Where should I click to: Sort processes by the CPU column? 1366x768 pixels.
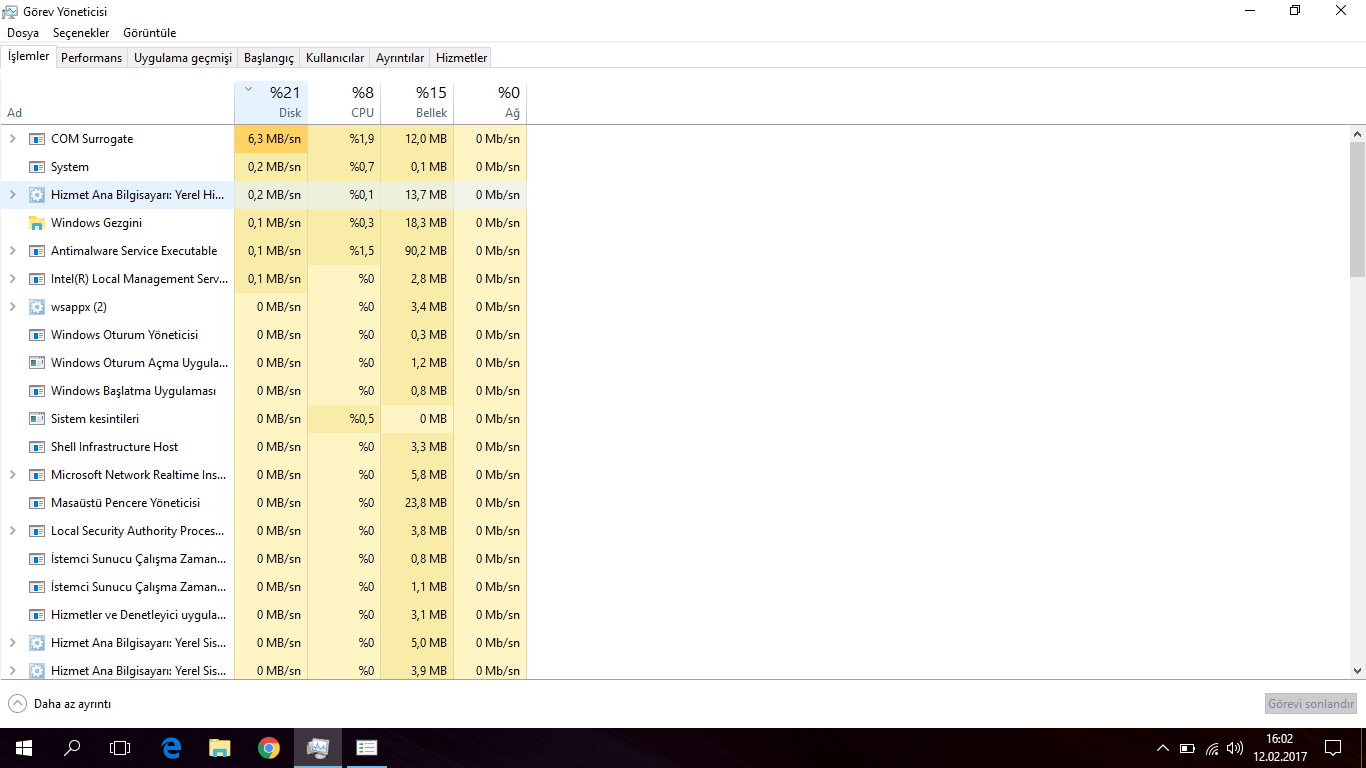(345, 102)
